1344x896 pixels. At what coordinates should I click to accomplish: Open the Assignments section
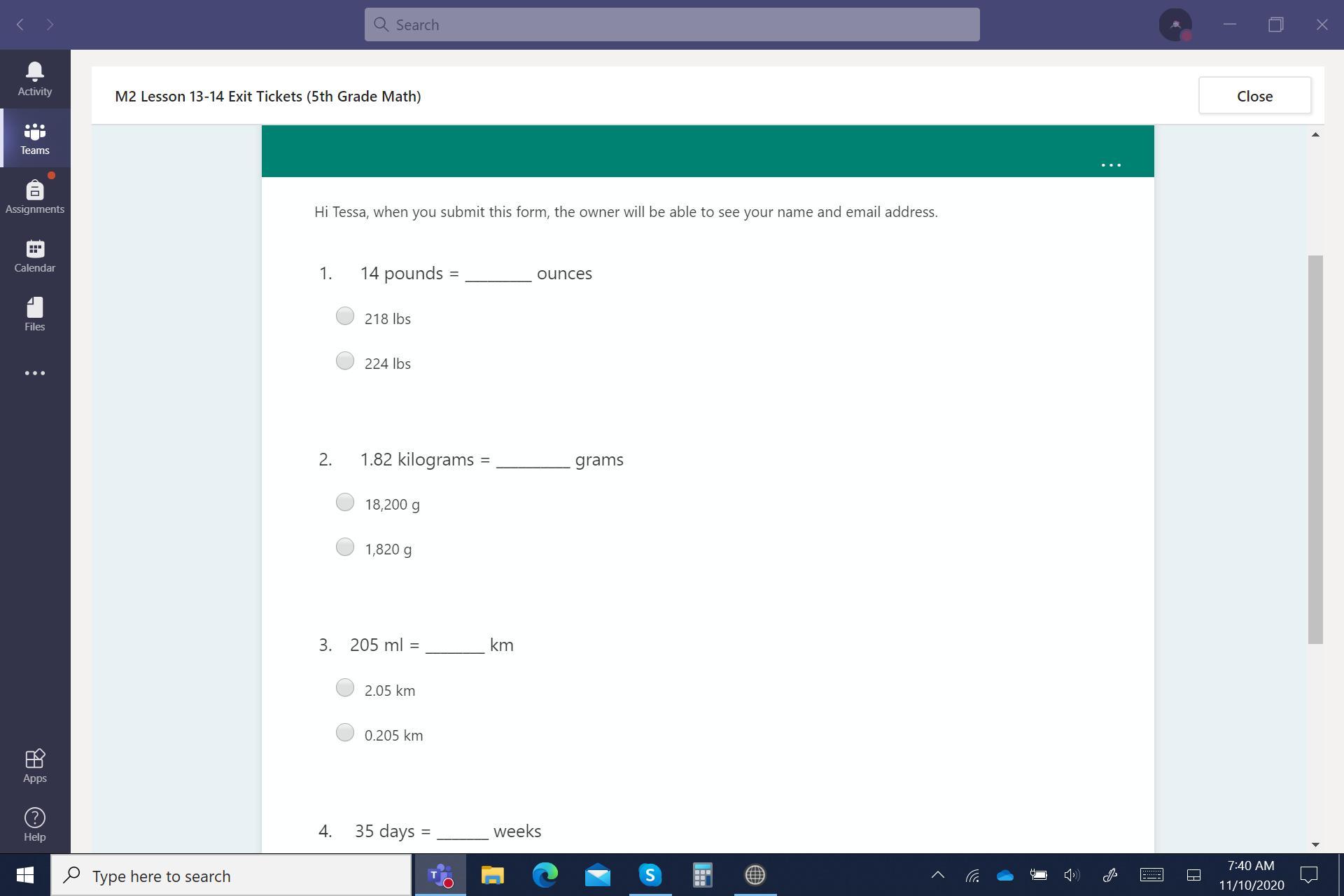[x=34, y=197]
